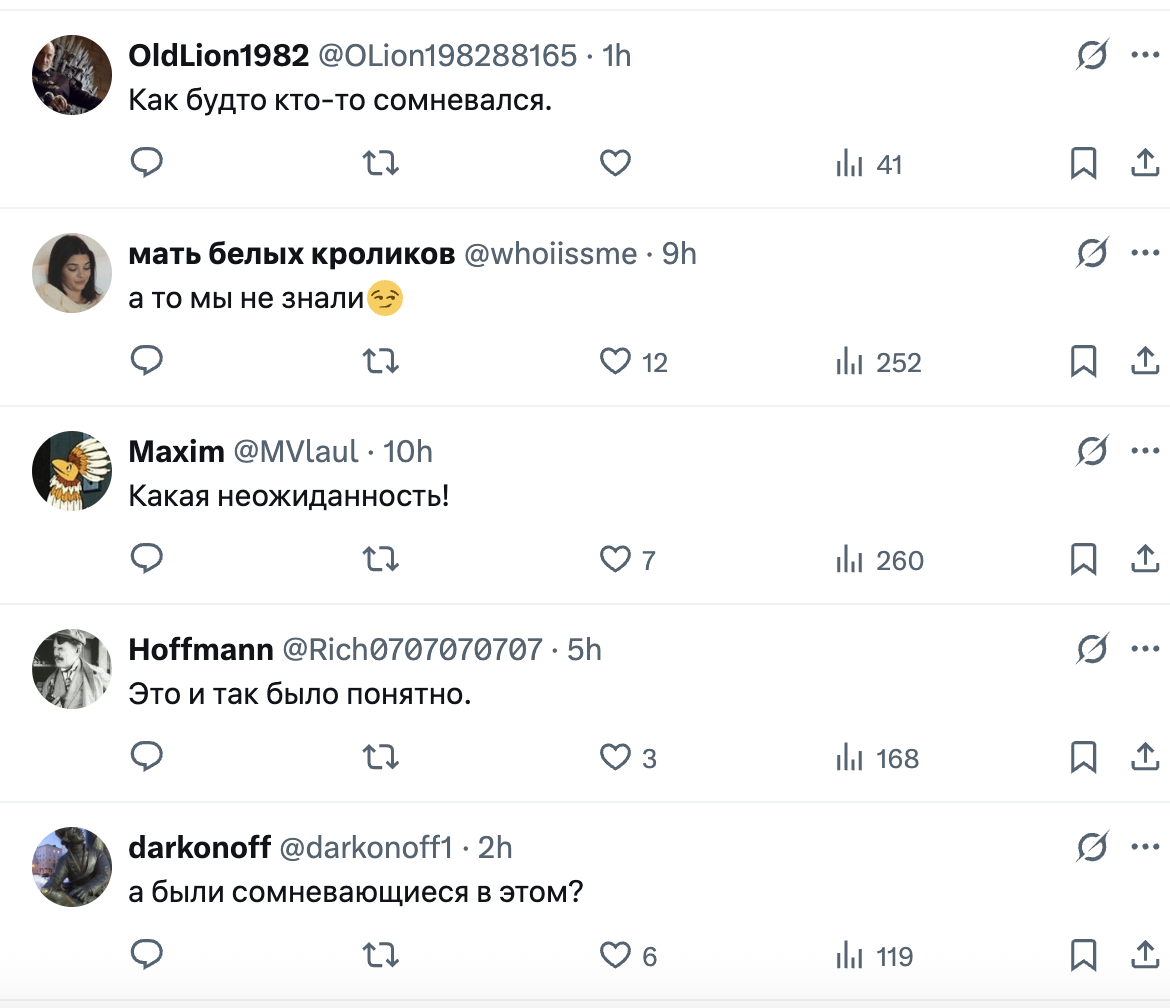Reply to OldLion1982's tweet
Screen dimensions: 1170x1008
pos(147,163)
